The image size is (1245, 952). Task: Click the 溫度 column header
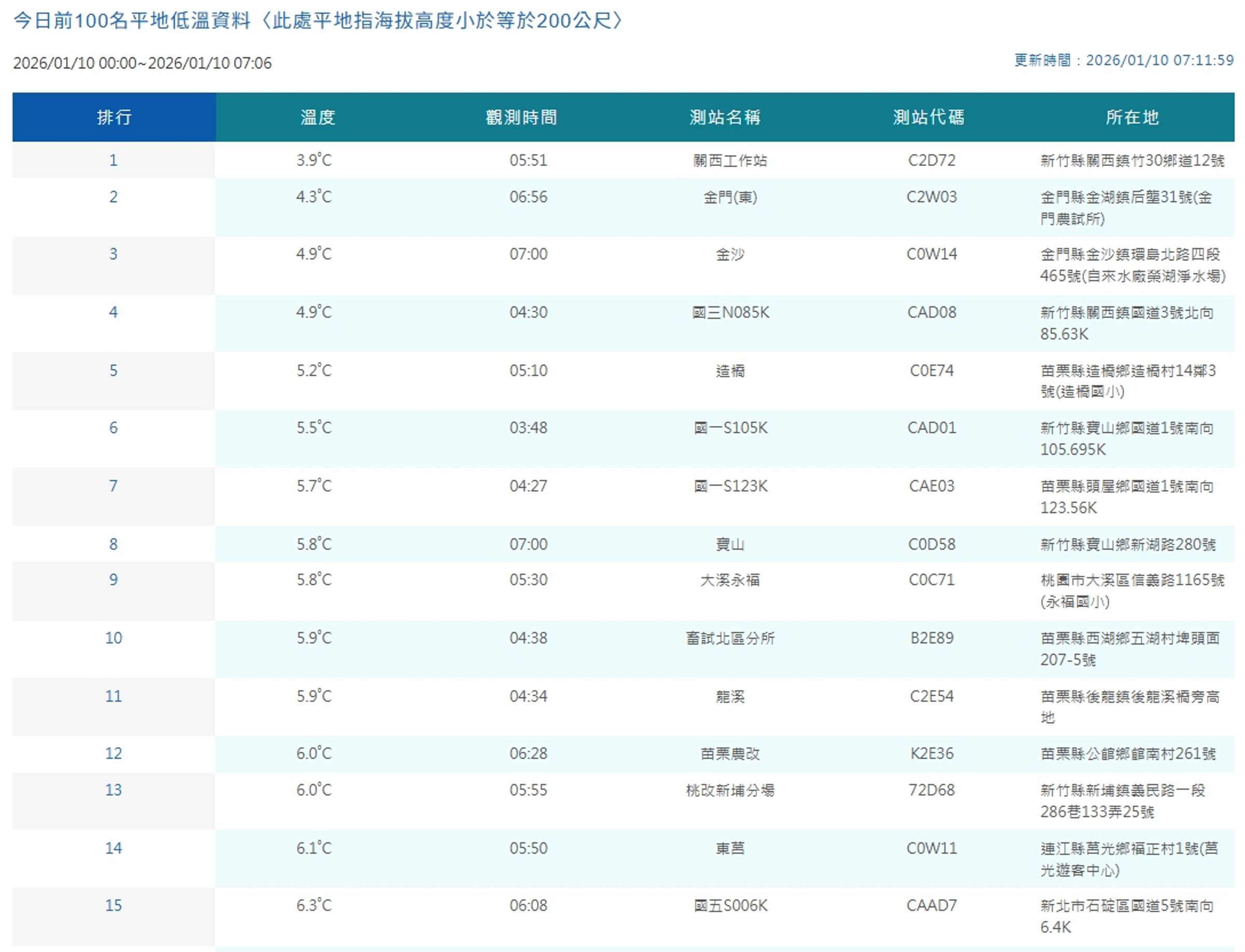(x=317, y=117)
